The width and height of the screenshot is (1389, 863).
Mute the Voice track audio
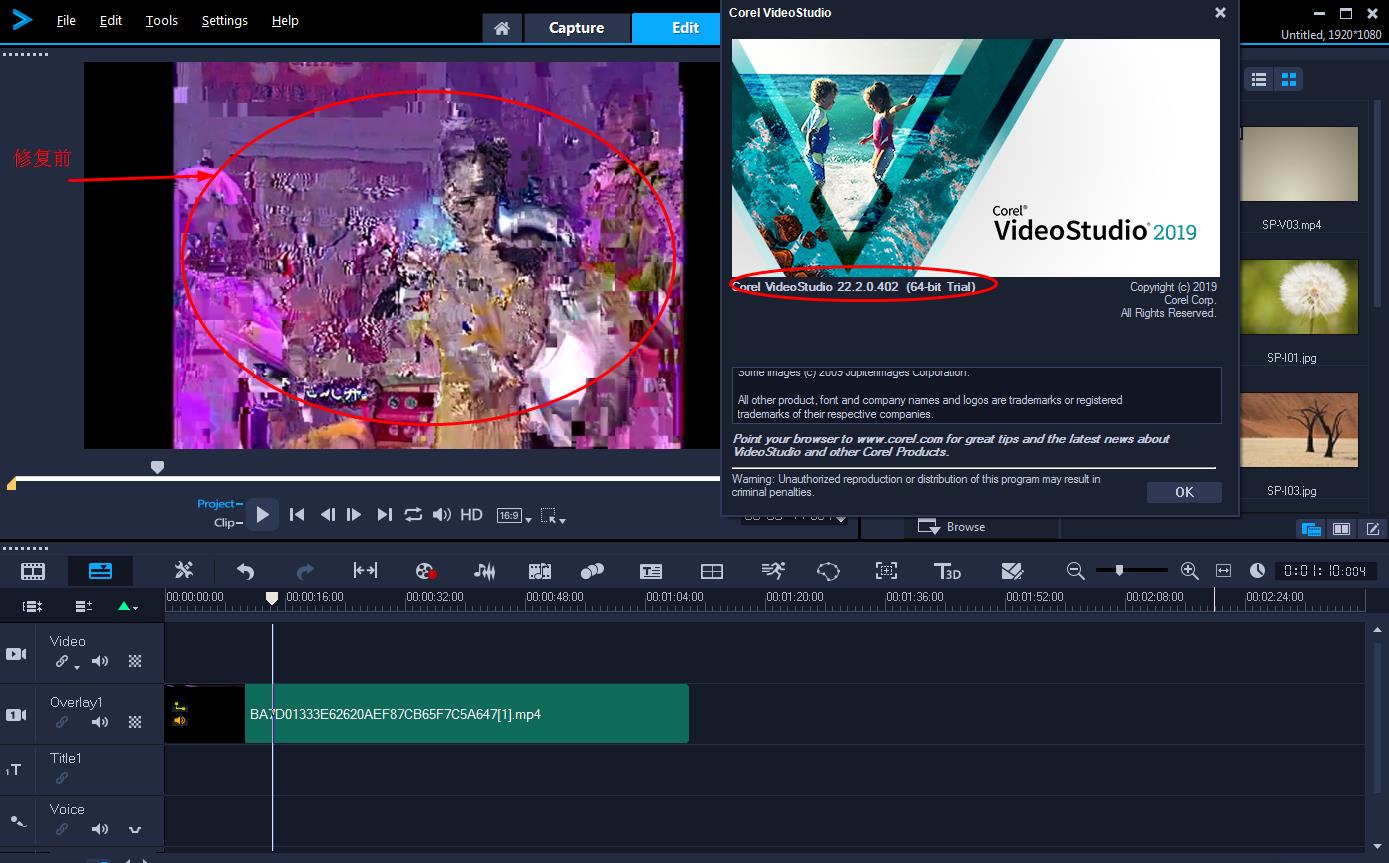tap(100, 829)
